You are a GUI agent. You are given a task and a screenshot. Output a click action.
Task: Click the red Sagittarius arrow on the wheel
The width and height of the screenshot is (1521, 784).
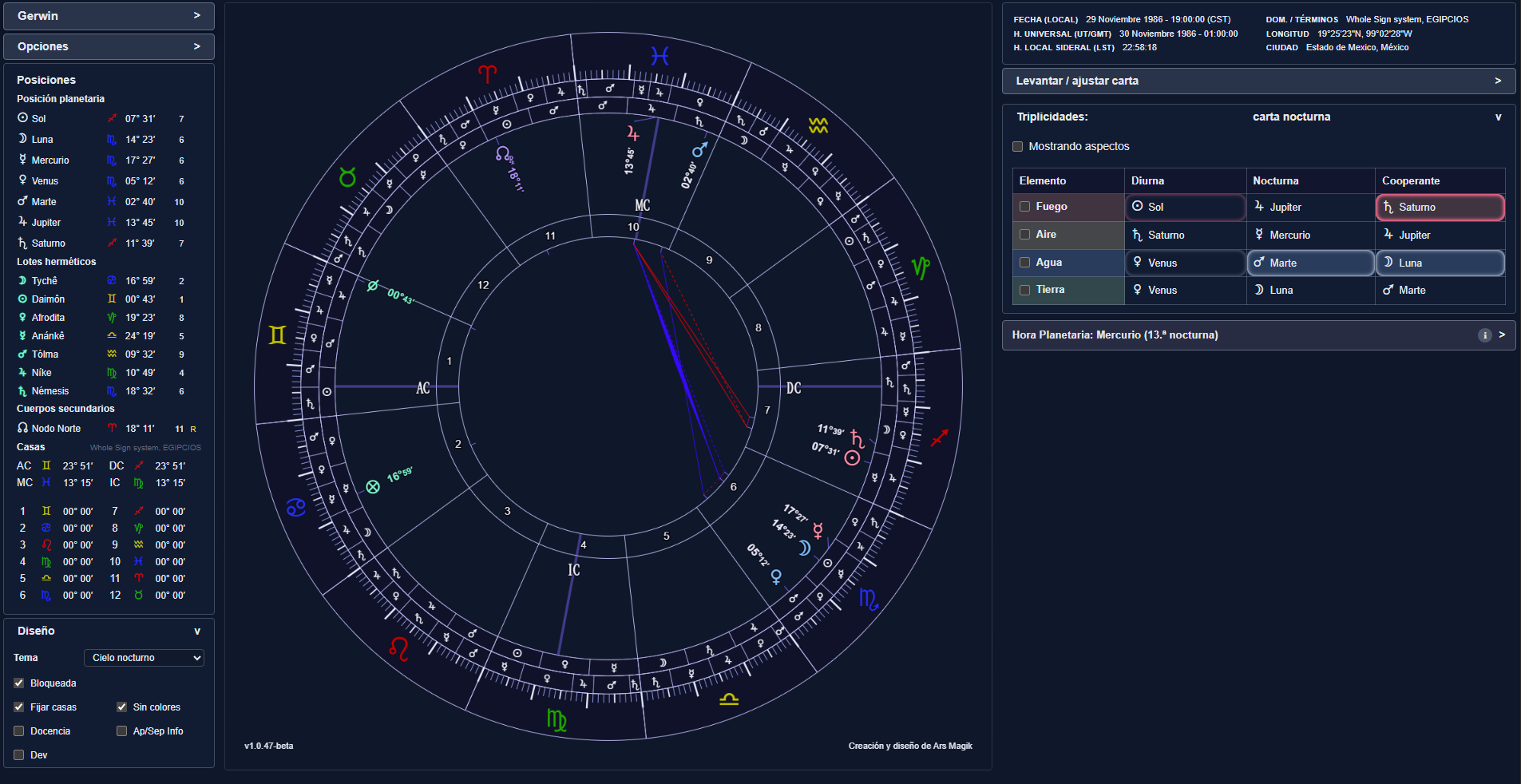(x=939, y=438)
